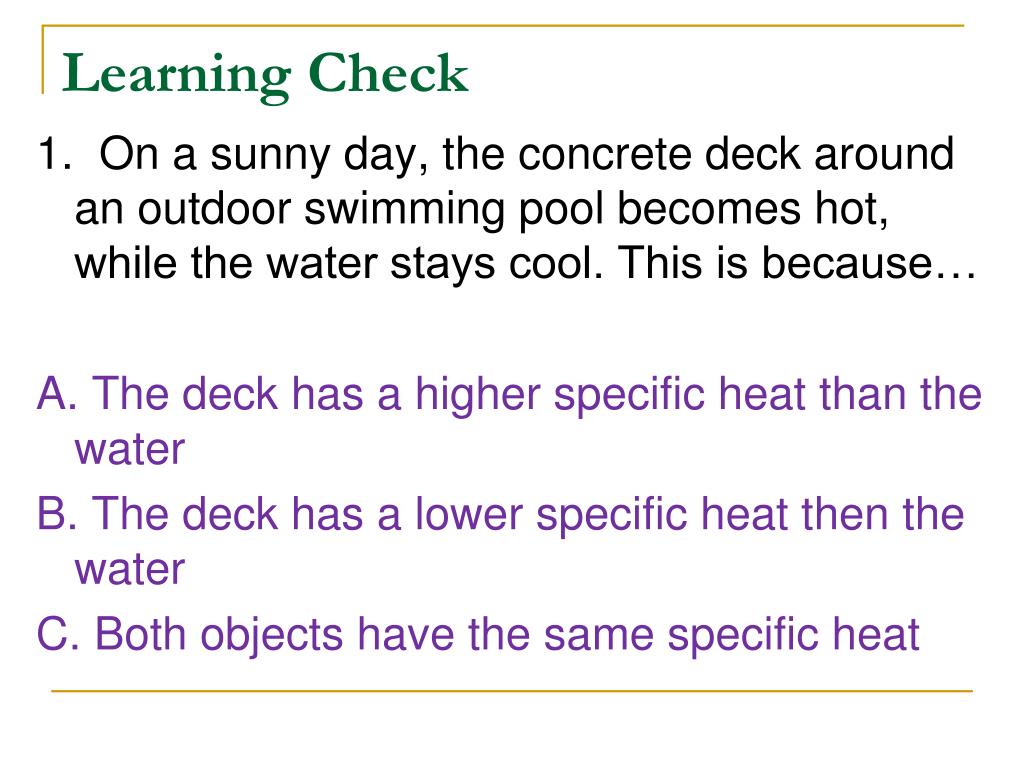Image resolution: width=1024 pixels, height=768 pixels.
Task: Select answer B about lower specific heat
Action: point(500,541)
